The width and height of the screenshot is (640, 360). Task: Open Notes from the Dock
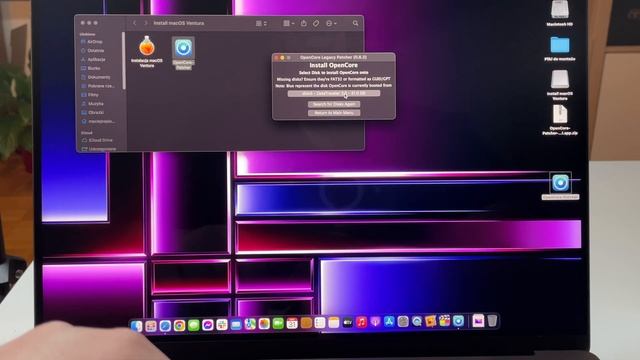point(334,323)
